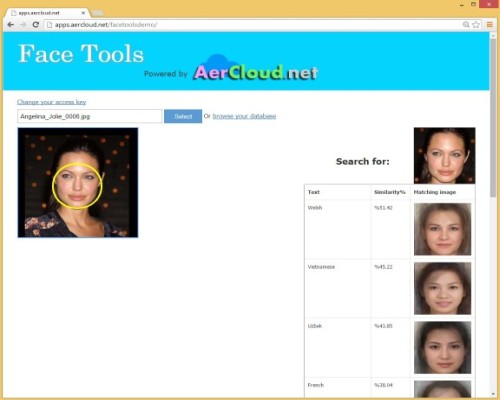This screenshot has width=500, height=400.
Task: Open a new tab next to apps.aercloud.net
Action: pos(97,13)
